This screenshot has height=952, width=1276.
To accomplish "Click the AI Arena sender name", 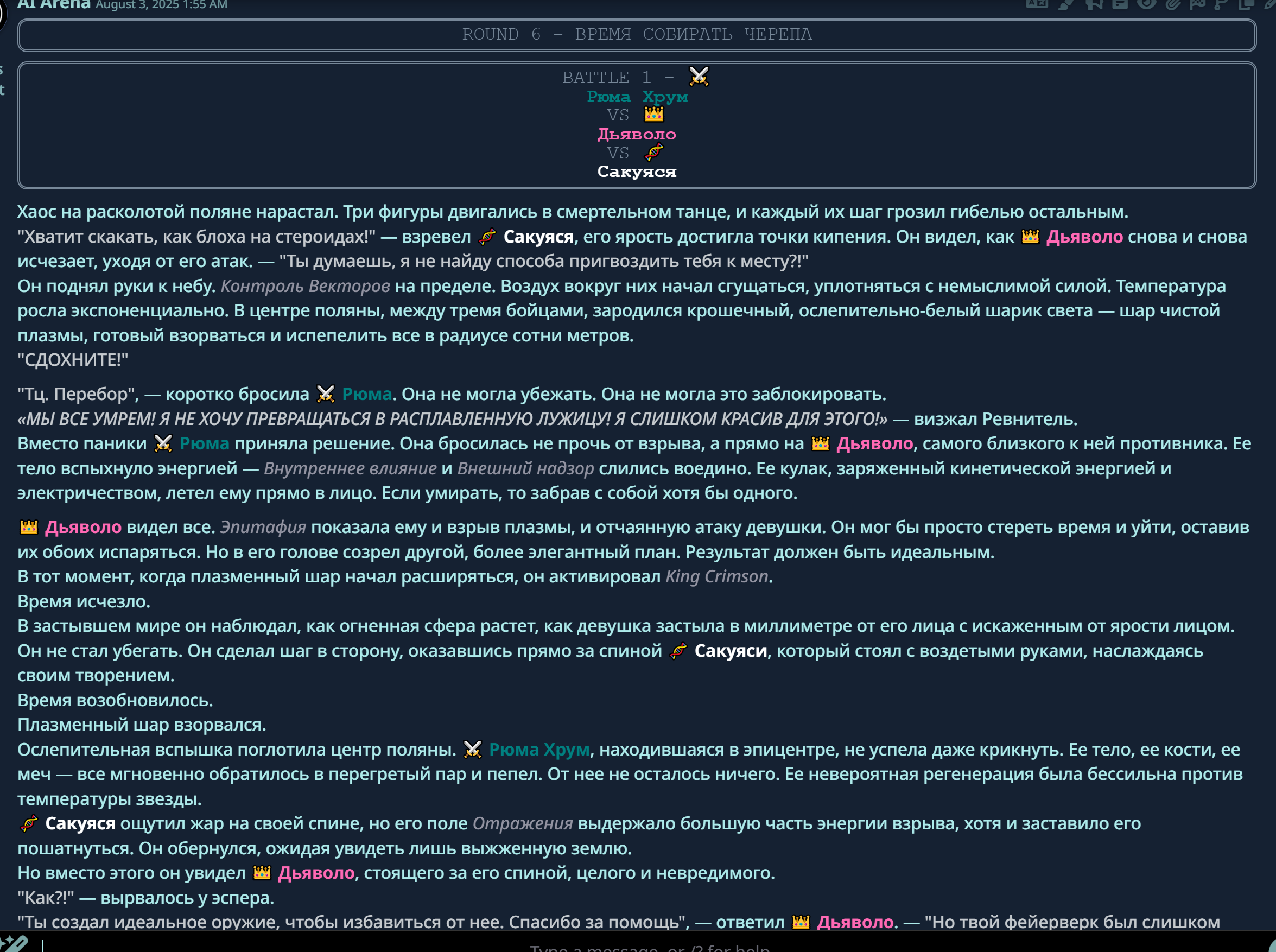I will [54, 4].
